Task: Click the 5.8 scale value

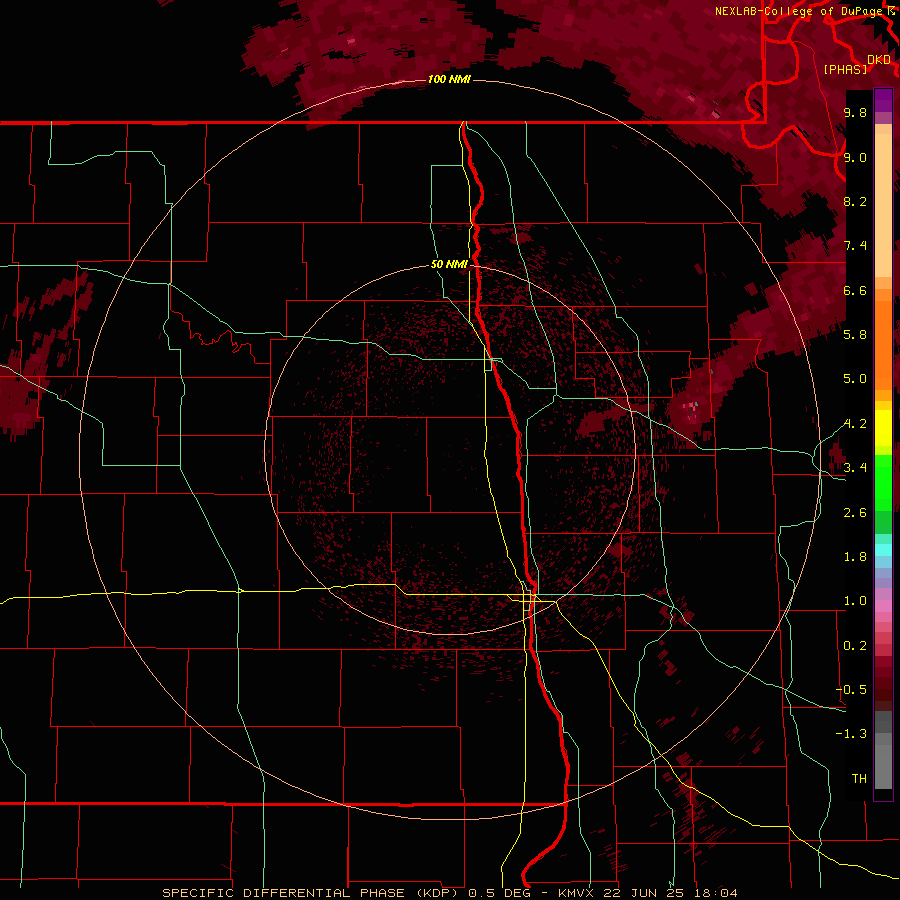Action: tap(855, 335)
